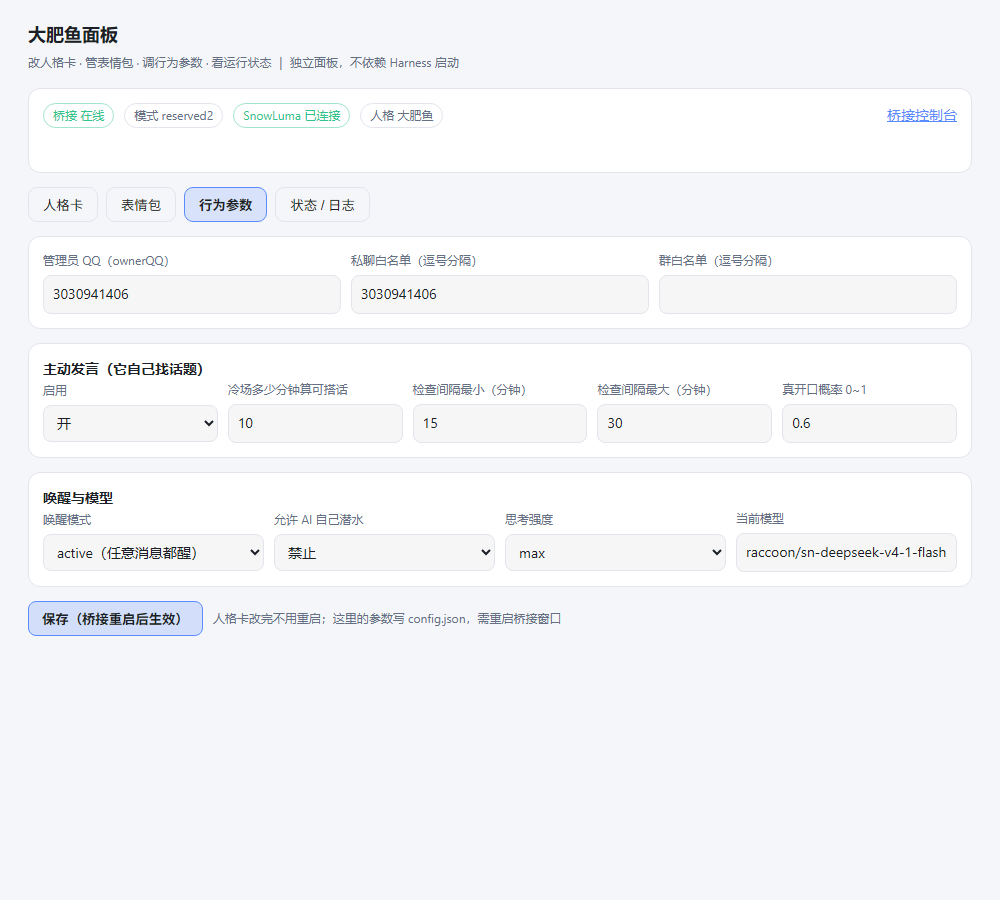The height and width of the screenshot is (900, 1000).
Task: Click the 检查间隔最大 field showing 30
Action: click(x=684, y=424)
